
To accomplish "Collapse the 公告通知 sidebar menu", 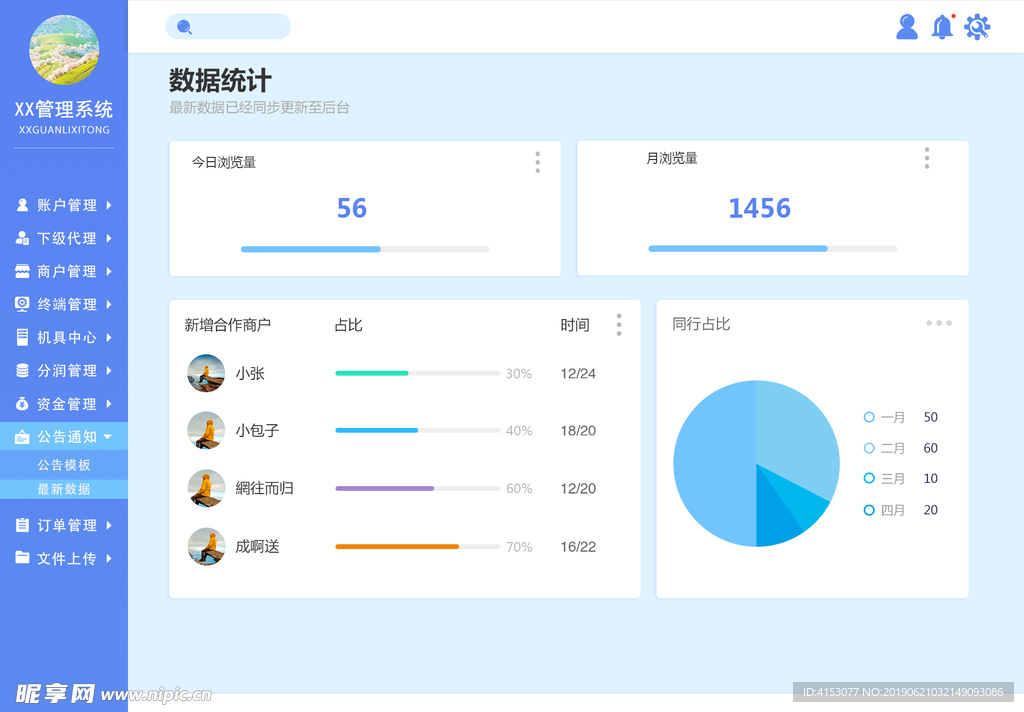I will click(x=66, y=436).
